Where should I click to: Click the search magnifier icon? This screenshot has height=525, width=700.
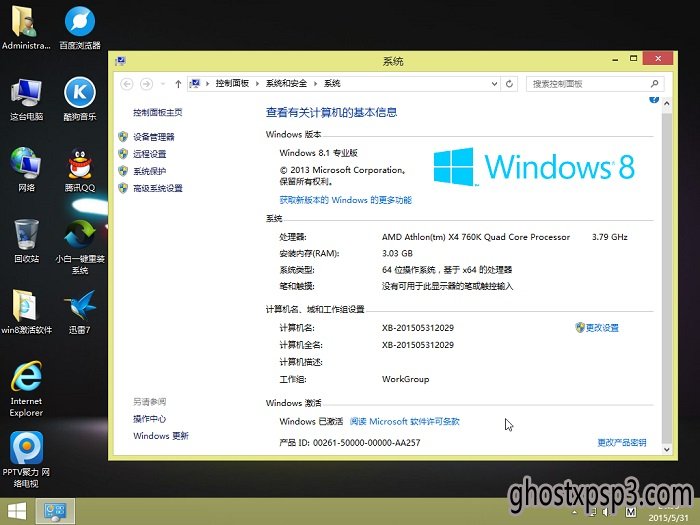click(x=654, y=83)
